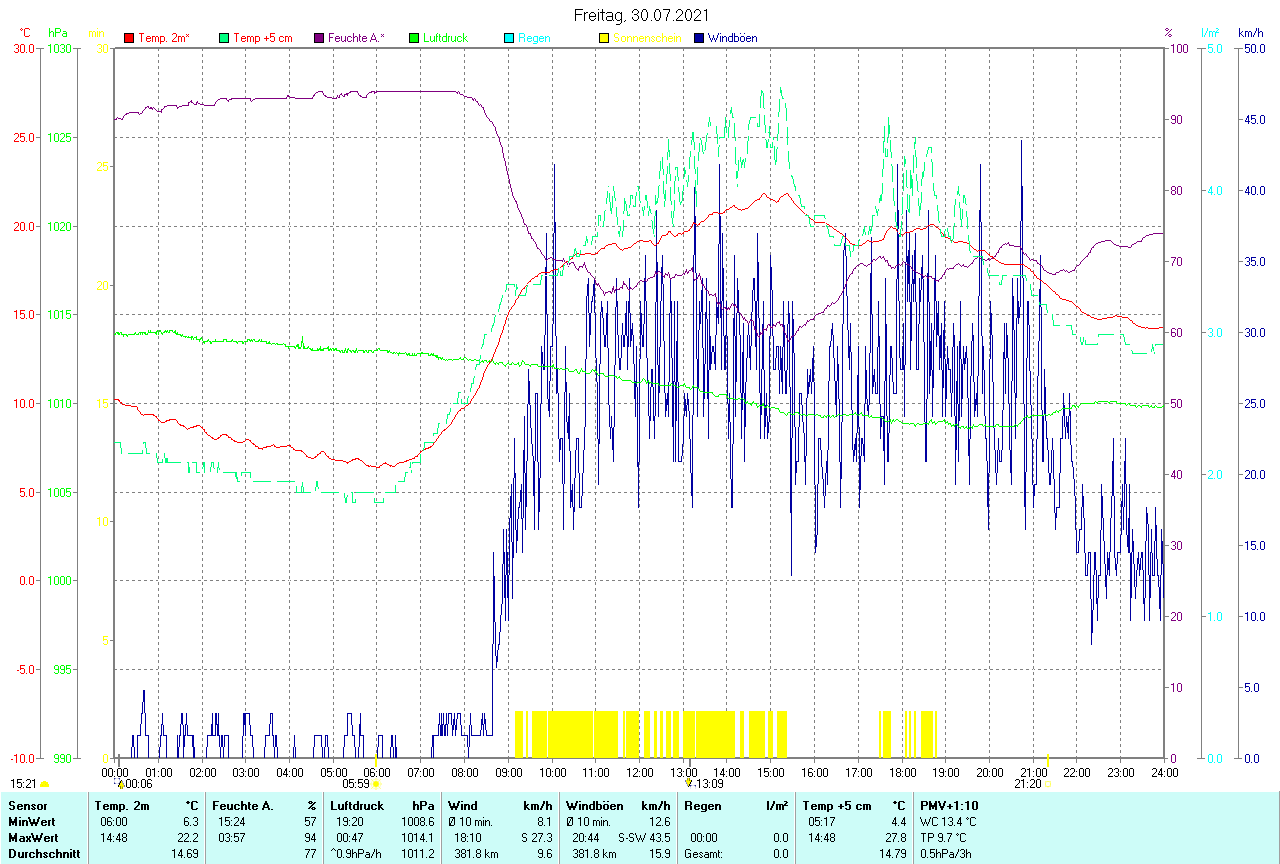Click the moon marker at 00:06
This screenshot has height=864, width=1280.
tap(120, 785)
